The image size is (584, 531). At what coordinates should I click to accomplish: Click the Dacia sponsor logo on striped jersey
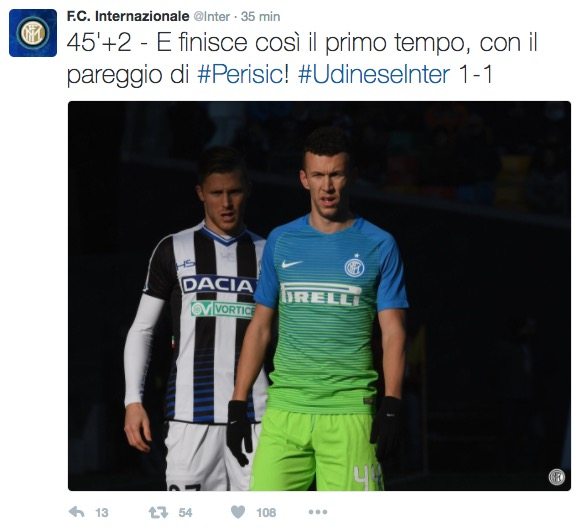[x=218, y=285]
